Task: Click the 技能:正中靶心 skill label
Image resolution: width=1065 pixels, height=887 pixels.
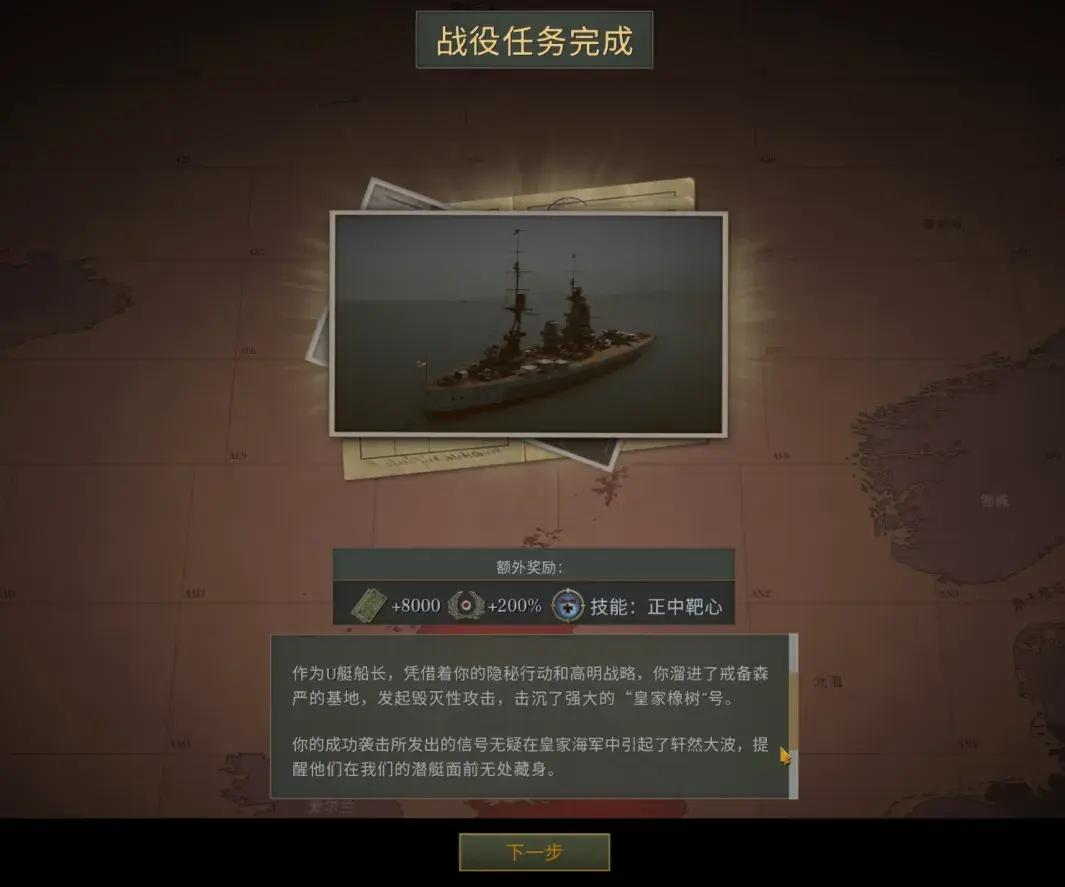Action: [656, 606]
